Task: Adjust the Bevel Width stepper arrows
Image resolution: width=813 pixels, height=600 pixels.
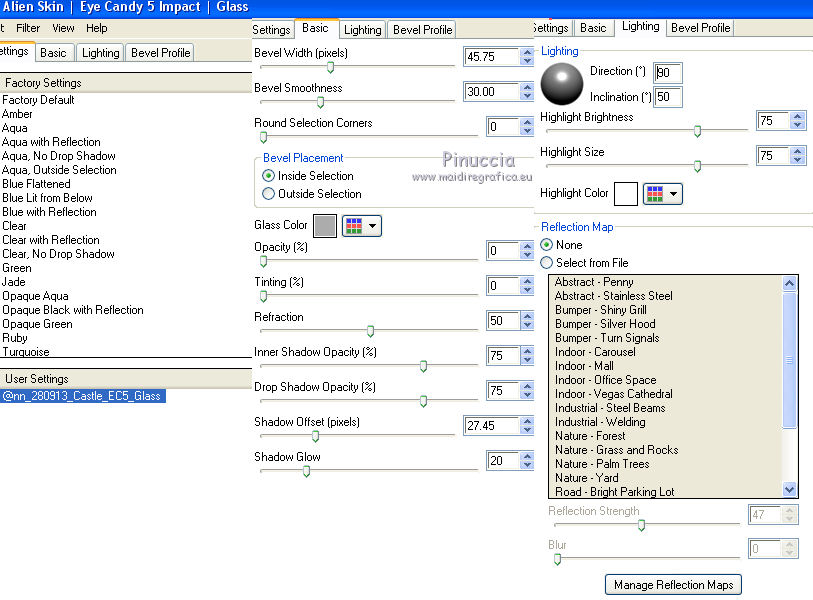Action: click(x=527, y=57)
